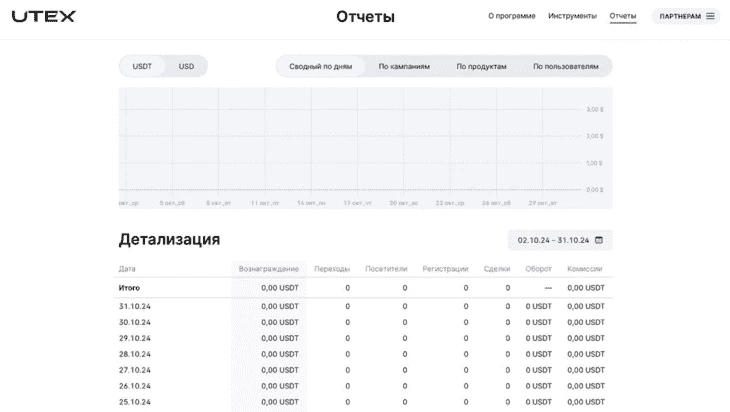
Task: Open О программе page
Action: (512, 16)
